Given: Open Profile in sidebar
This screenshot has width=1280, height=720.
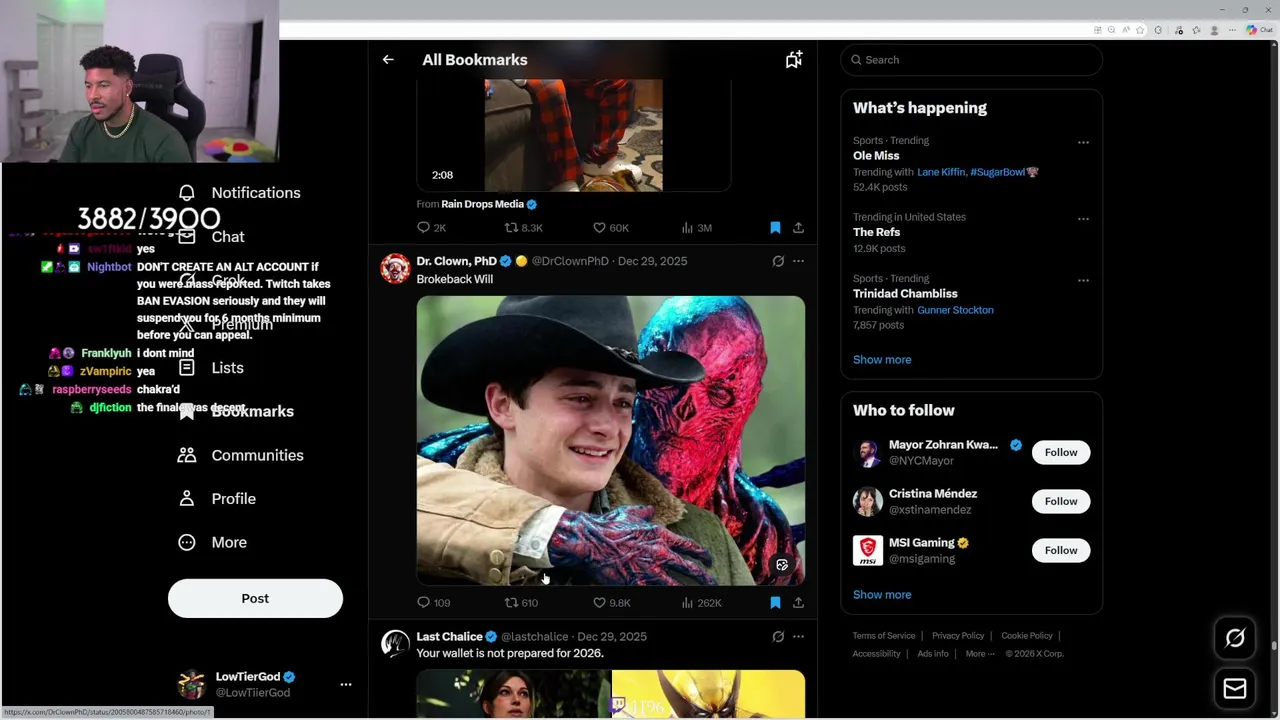Looking at the screenshot, I should pyautogui.click(x=217, y=499).
